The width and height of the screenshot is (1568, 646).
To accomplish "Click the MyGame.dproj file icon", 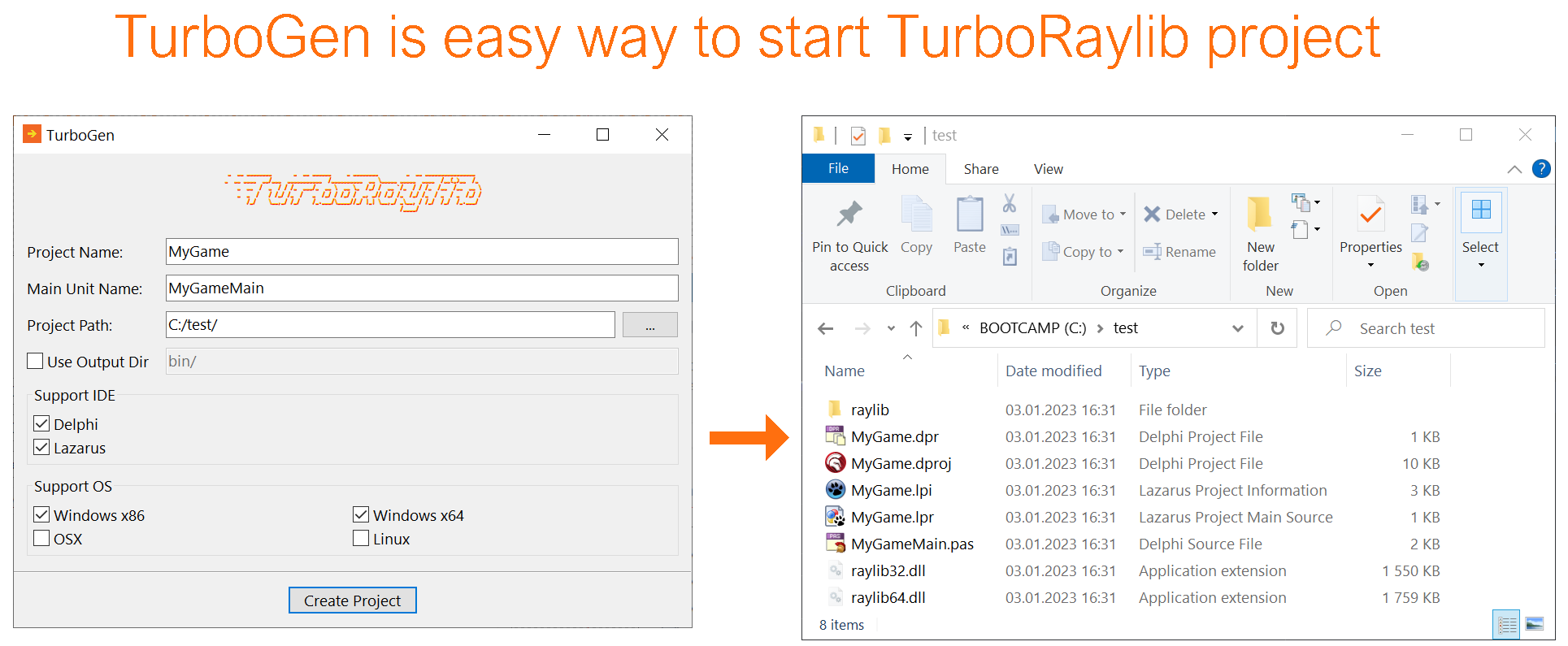I will [835, 463].
